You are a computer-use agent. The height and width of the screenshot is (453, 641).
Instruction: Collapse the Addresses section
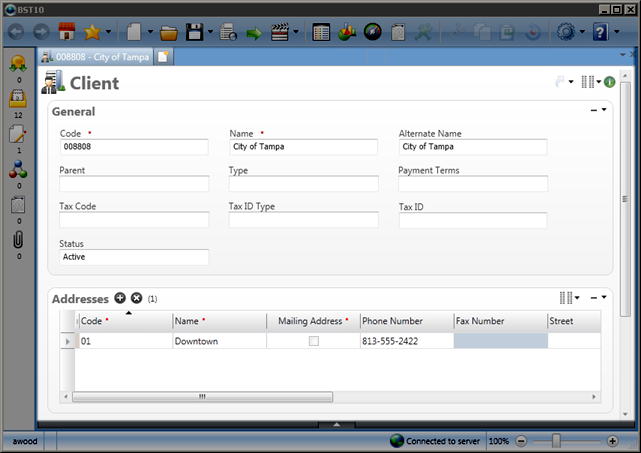(x=594, y=298)
